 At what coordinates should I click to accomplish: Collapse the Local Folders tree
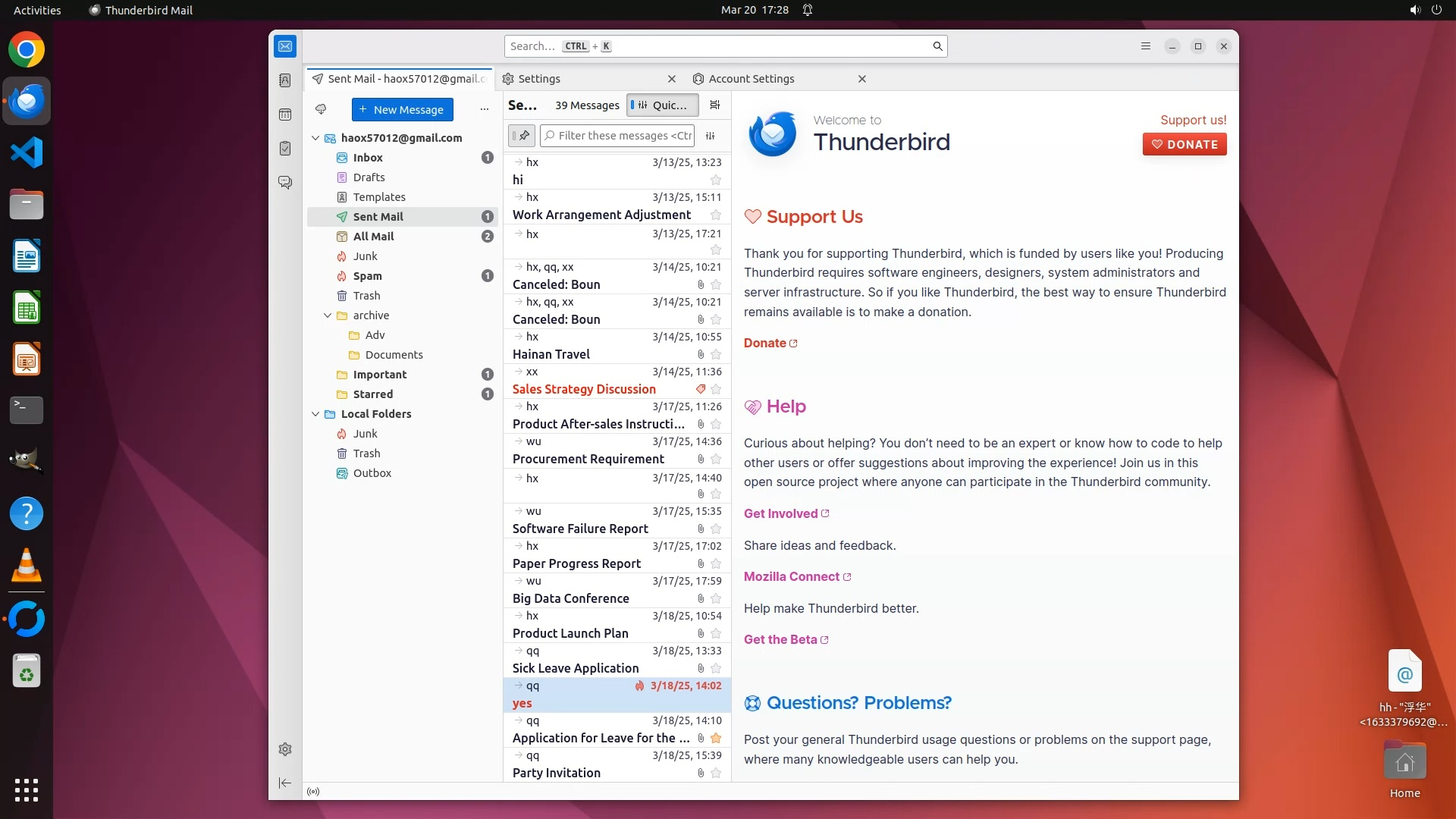click(315, 414)
